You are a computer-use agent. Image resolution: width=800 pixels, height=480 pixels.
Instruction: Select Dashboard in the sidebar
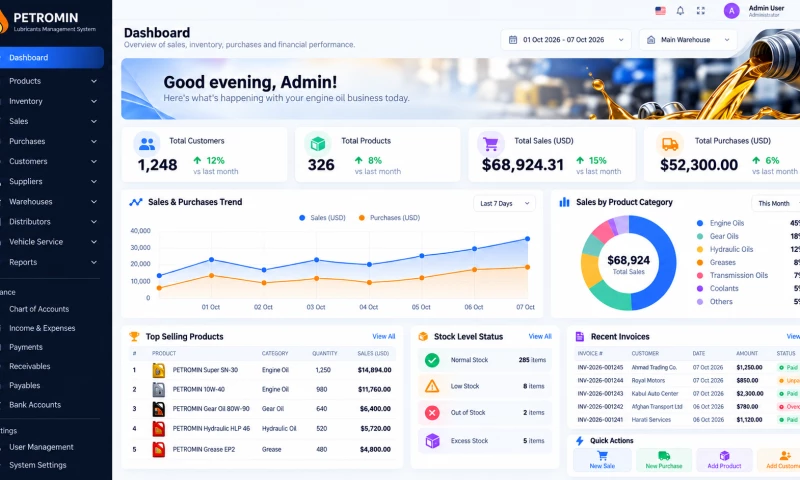(51, 58)
